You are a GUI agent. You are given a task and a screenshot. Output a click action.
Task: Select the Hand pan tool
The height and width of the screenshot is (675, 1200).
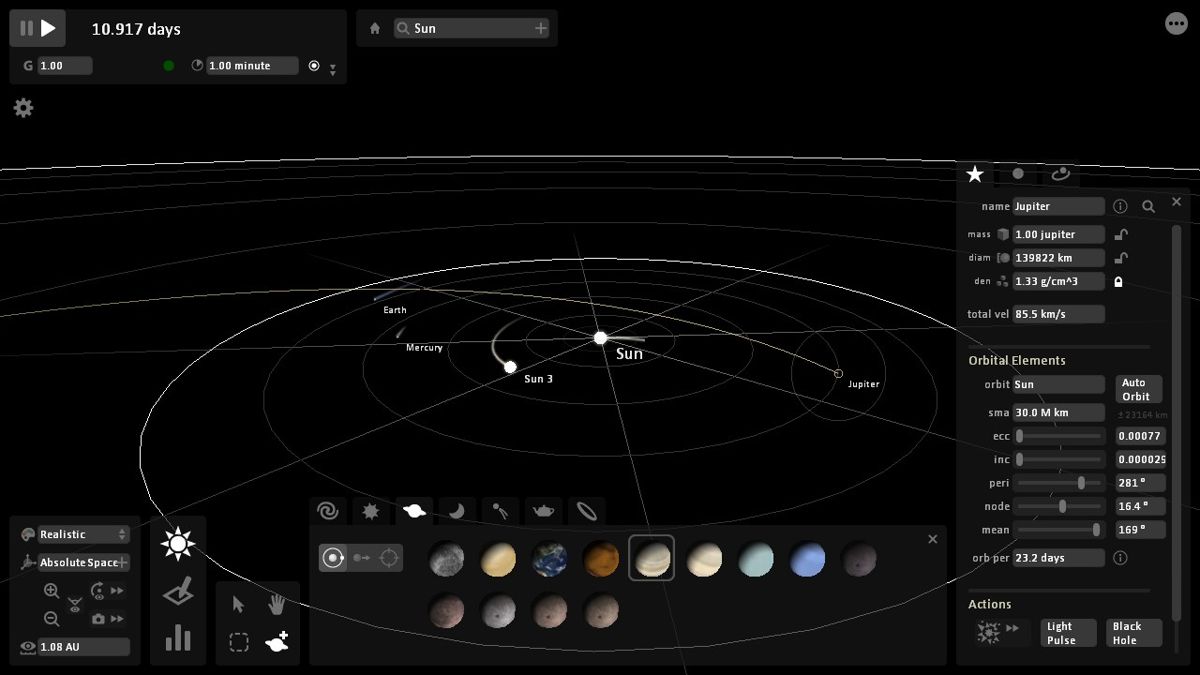pos(276,605)
